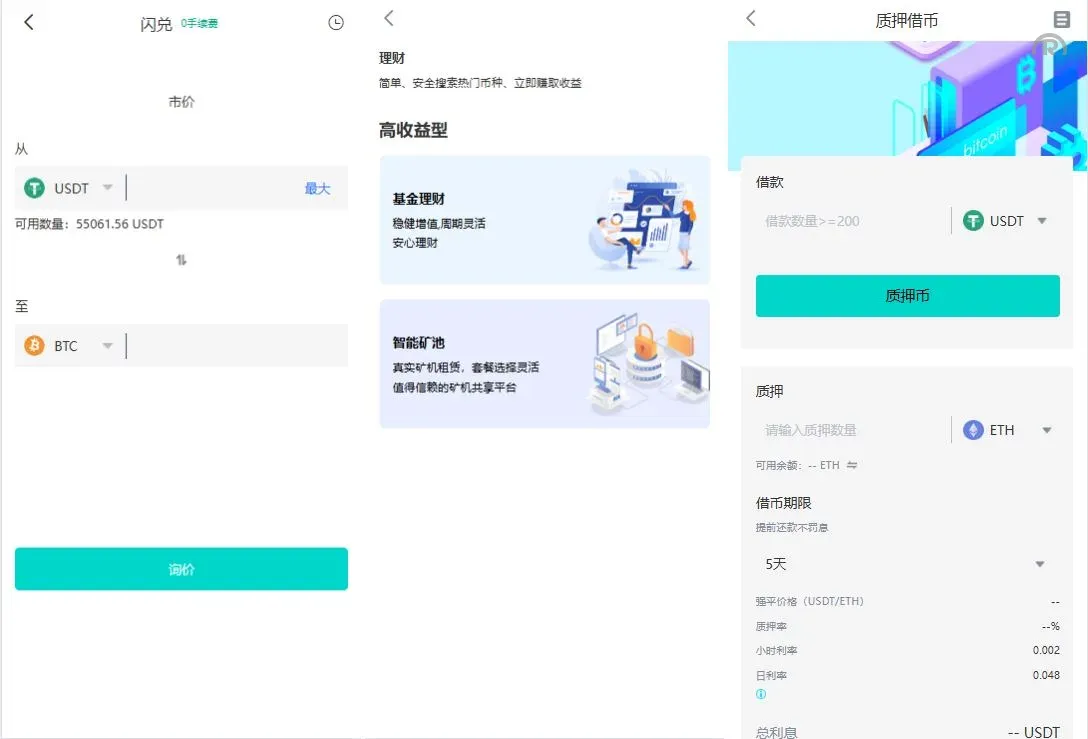Click the swap direction arrows icon
Screen dimensions: 1088x739
(180, 258)
